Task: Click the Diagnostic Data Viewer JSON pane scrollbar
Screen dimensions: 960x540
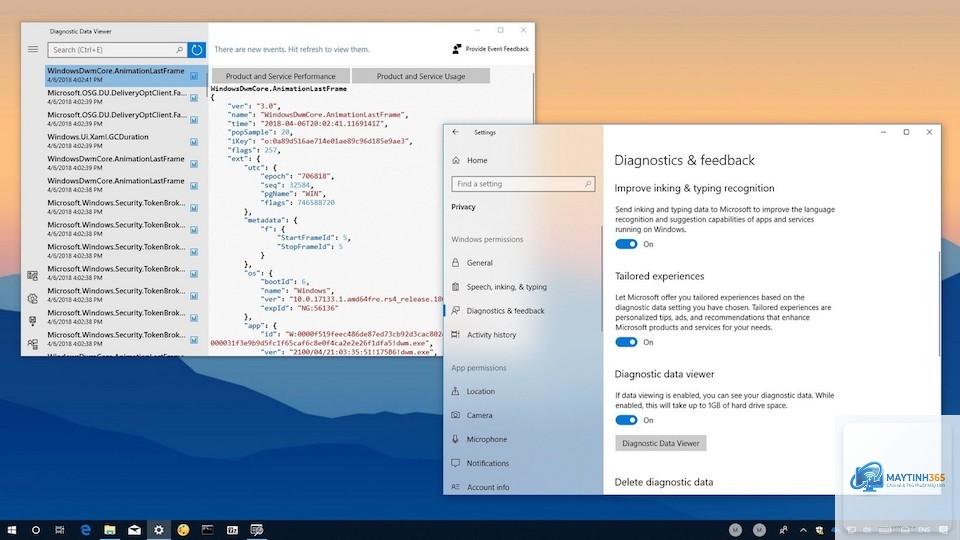Action: (533, 98)
